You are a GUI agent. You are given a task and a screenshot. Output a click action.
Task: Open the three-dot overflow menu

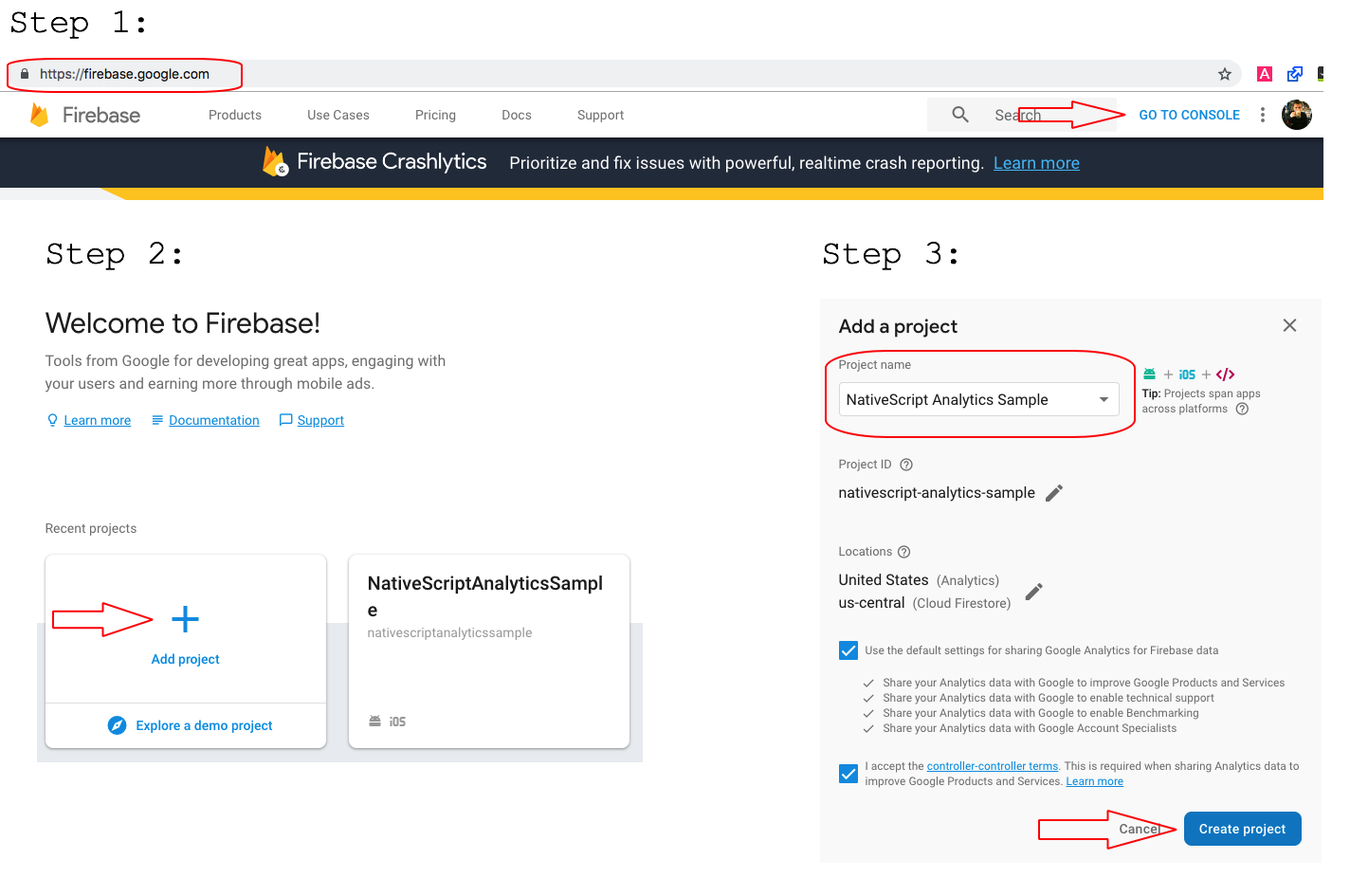[x=1262, y=115]
